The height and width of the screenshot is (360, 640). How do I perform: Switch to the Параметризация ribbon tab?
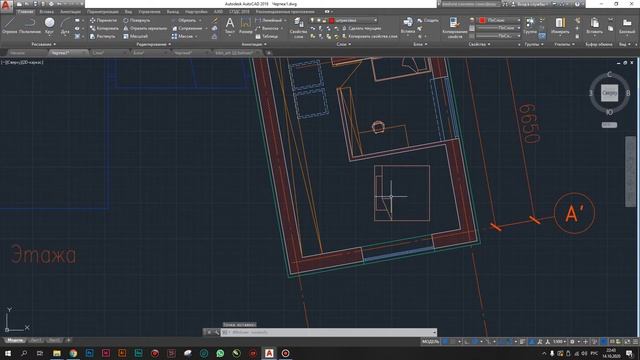pos(102,12)
